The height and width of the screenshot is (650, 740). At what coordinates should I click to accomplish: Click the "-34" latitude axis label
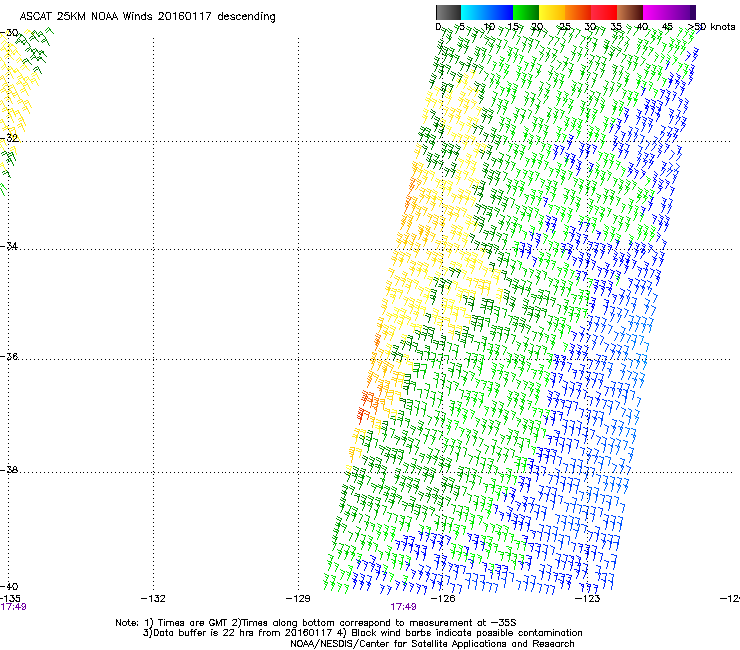(9, 246)
